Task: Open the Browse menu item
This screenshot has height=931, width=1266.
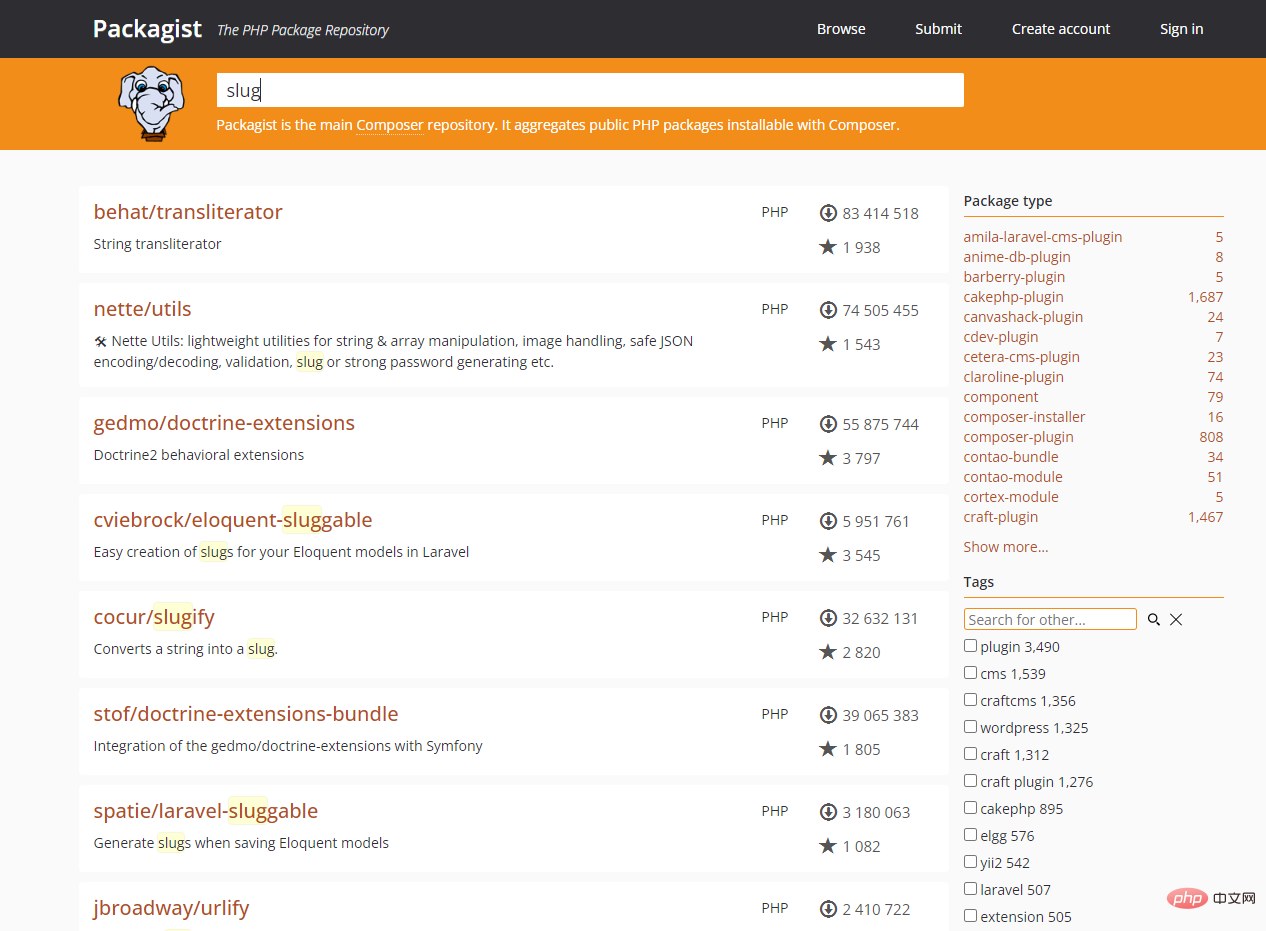Action: [x=841, y=29]
